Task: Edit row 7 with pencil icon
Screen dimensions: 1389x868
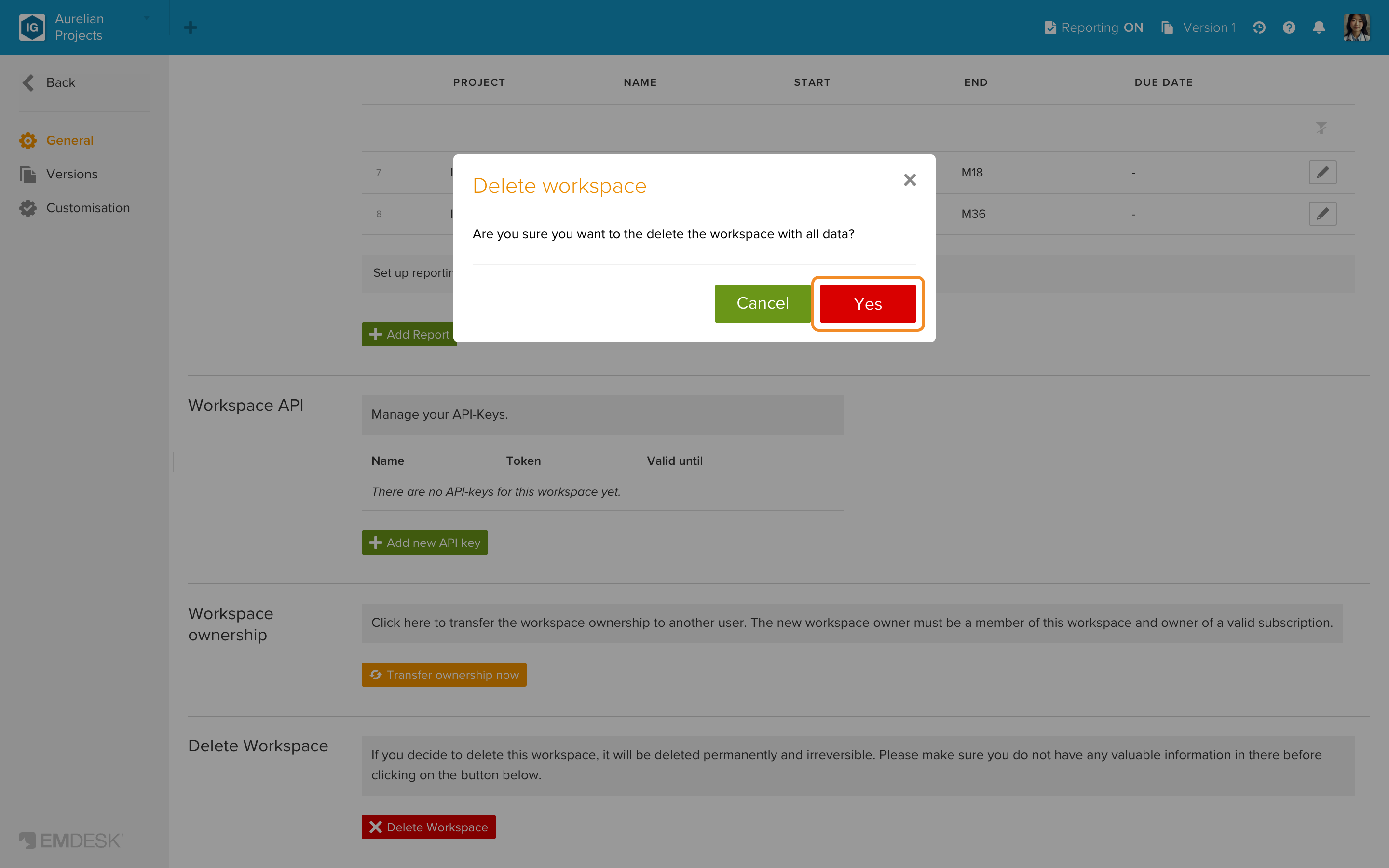Action: tap(1322, 172)
